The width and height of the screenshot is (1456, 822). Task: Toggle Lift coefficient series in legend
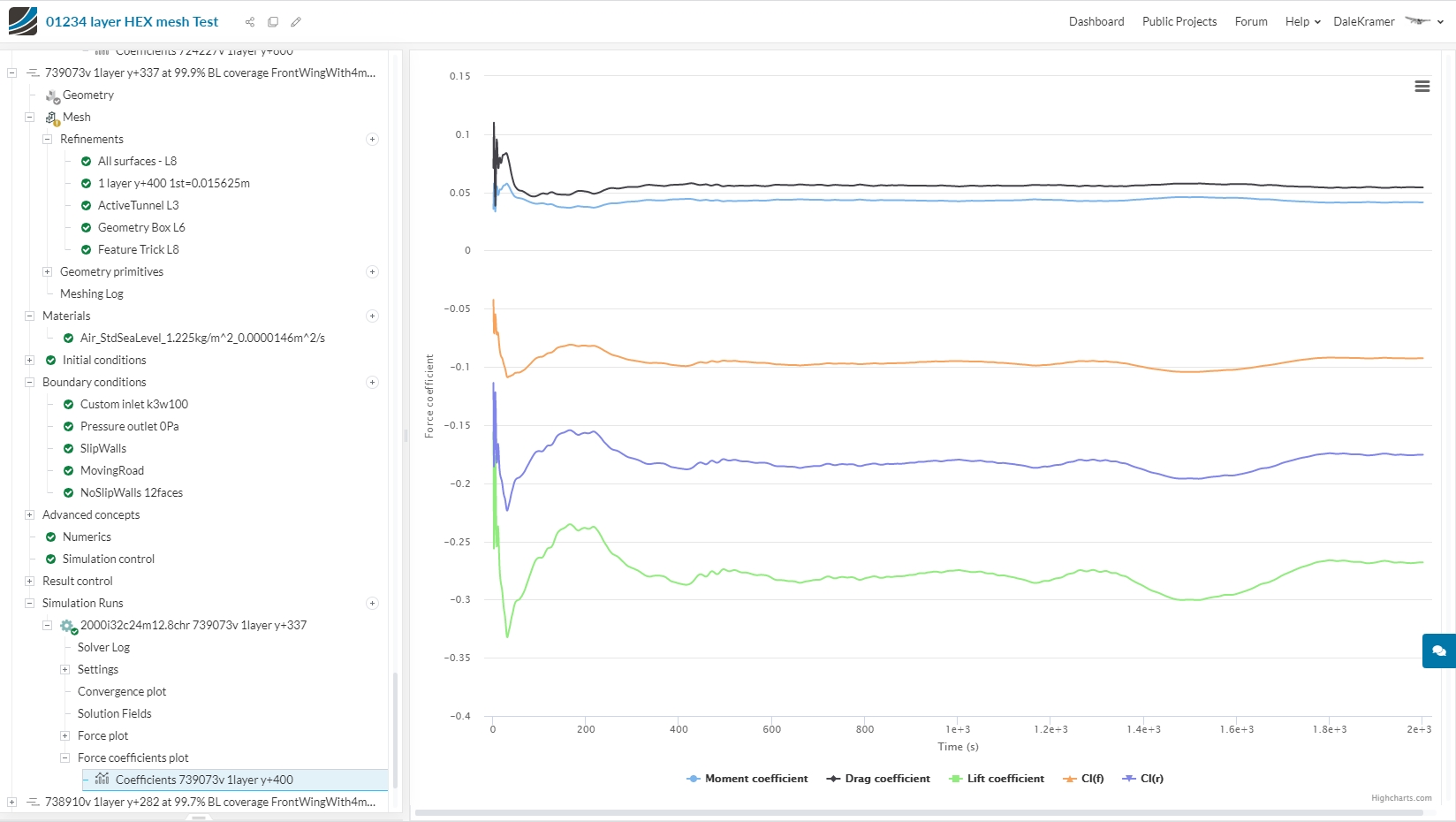[x=997, y=779]
